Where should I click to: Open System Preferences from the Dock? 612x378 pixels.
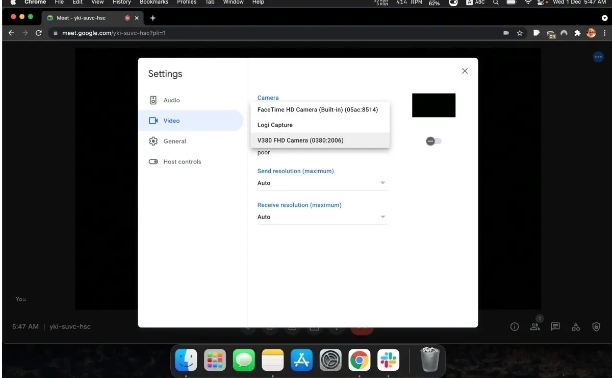pyautogui.click(x=330, y=360)
